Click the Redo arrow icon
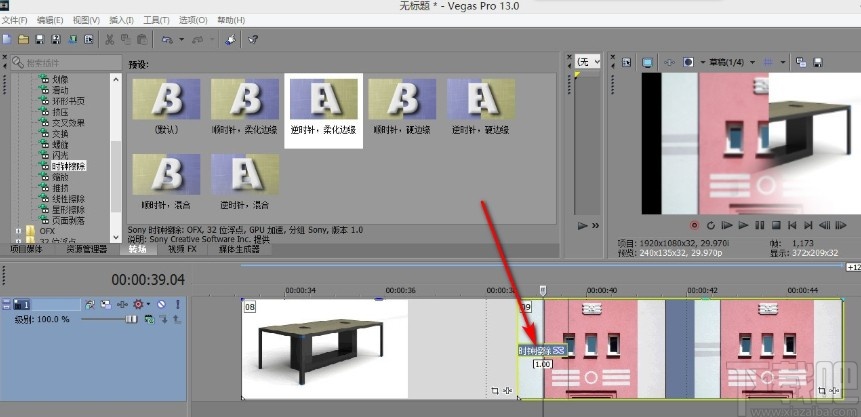861x417 pixels. click(198, 40)
